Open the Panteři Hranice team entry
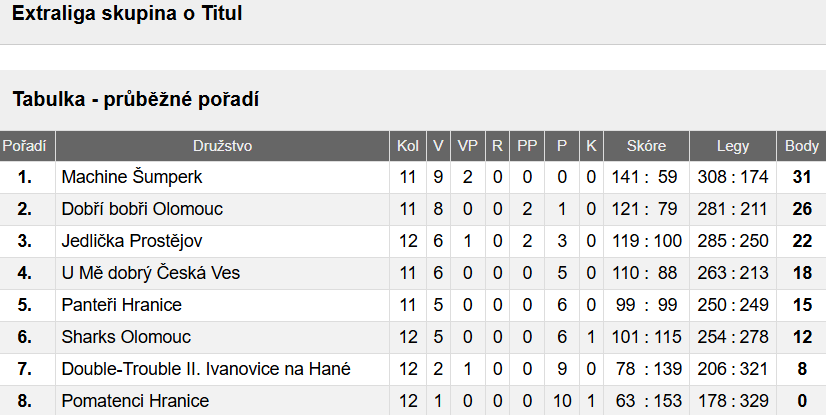 point(122,305)
